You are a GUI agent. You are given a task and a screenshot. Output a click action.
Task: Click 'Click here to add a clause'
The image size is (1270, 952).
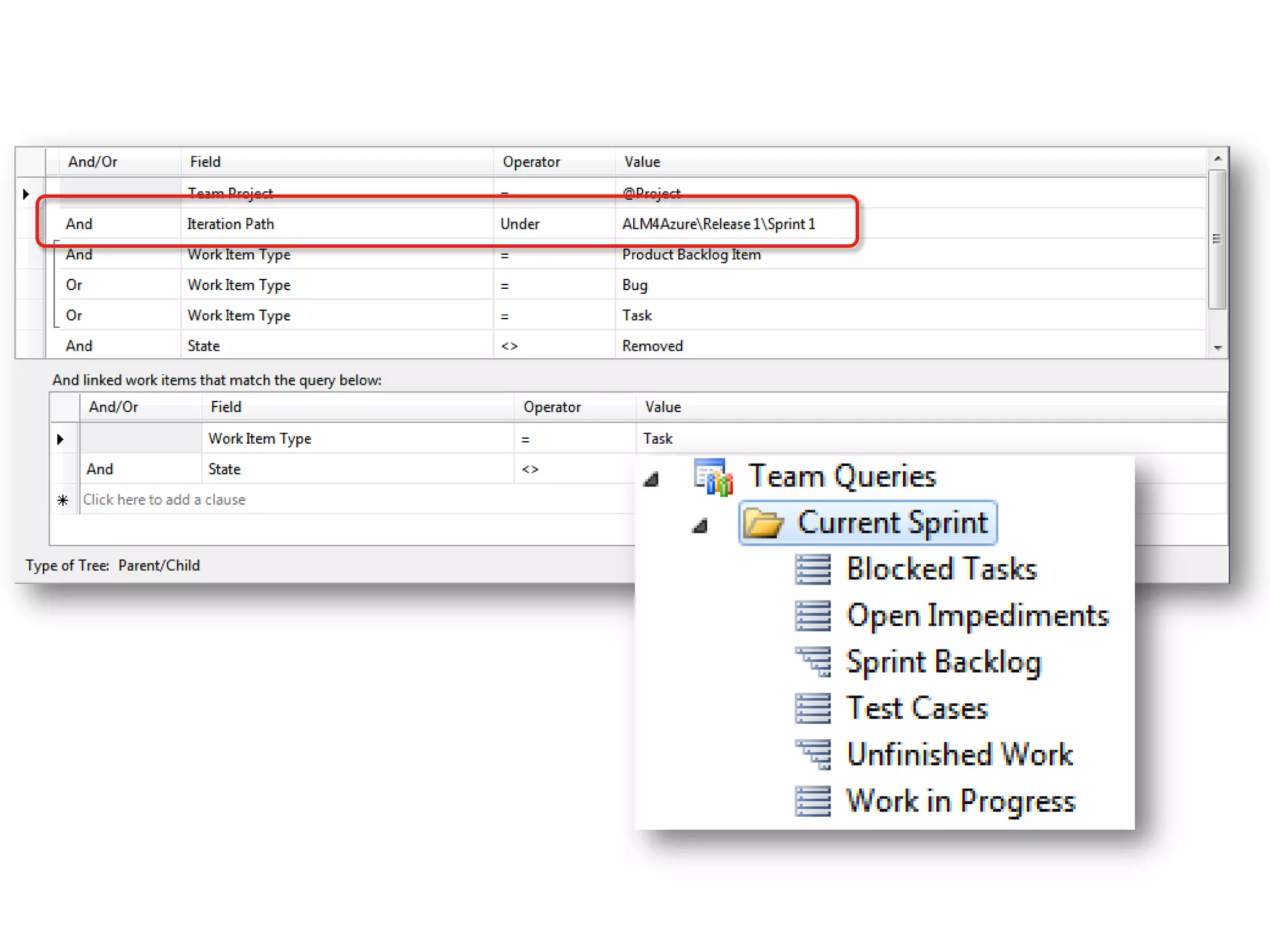pyautogui.click(x=164, y=500)
